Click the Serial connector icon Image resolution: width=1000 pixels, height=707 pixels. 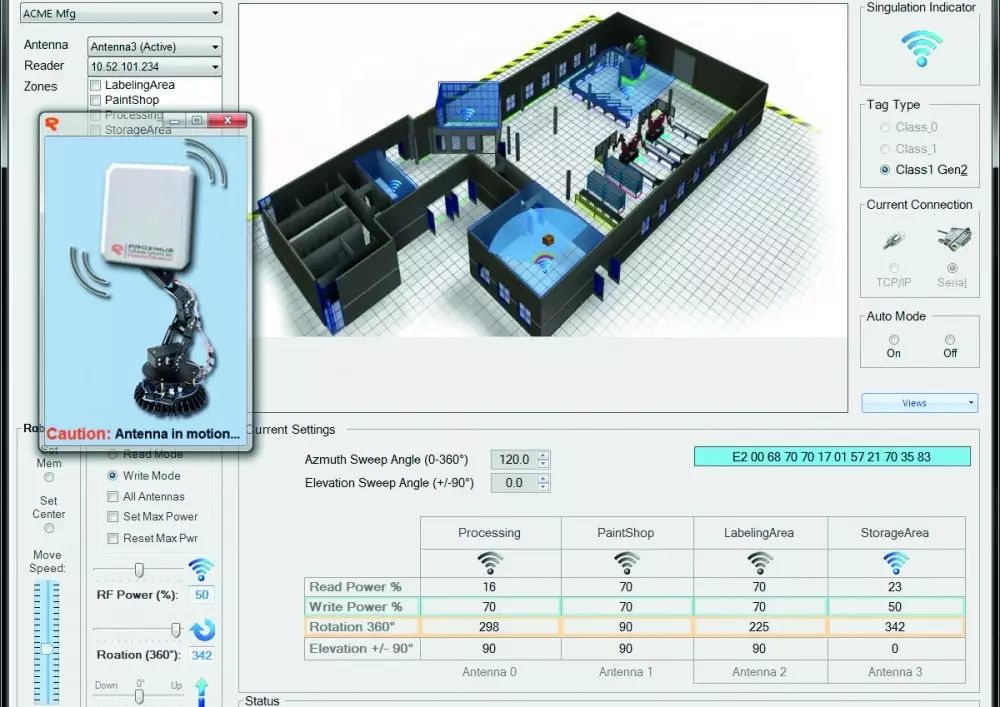pos(951,239)
